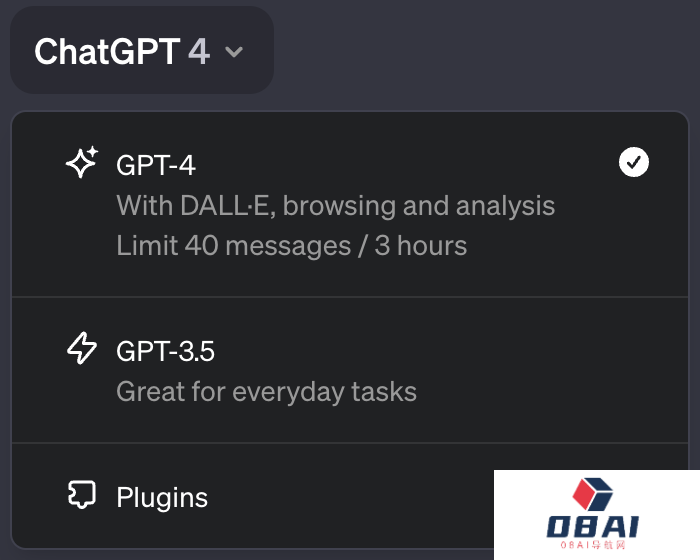Click the "Limit 40 messages / 3 hours" text
Viewport: 700px width, 560px height.
291,245
